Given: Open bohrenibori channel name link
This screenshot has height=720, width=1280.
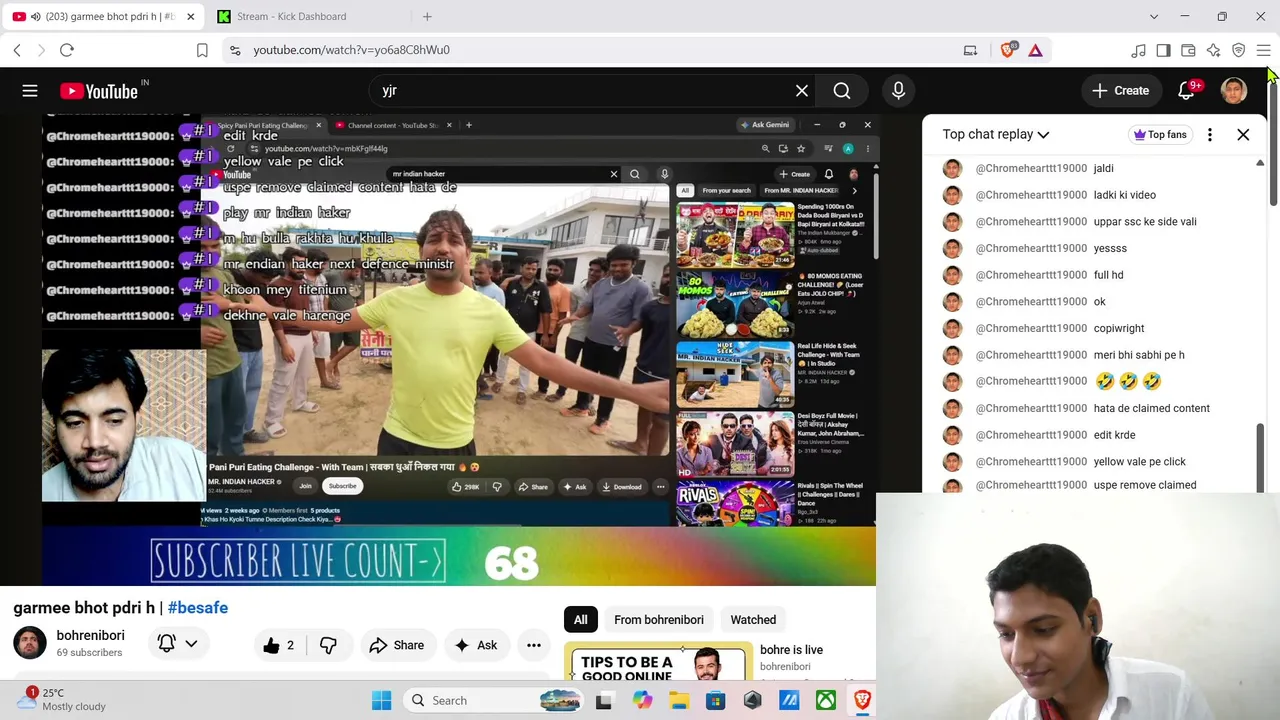Looking at the screenshot, I should pos(90,636).
